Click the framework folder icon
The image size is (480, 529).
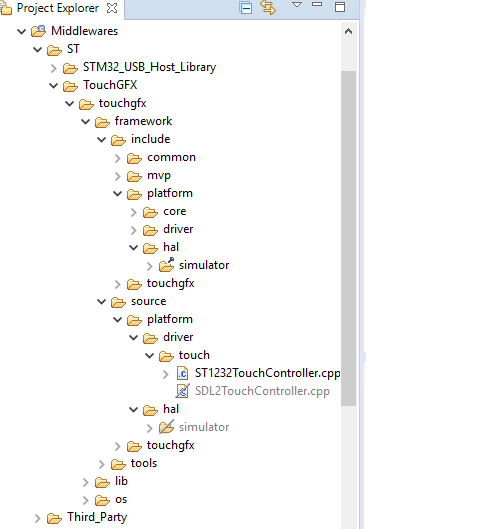tap(102, 122)
